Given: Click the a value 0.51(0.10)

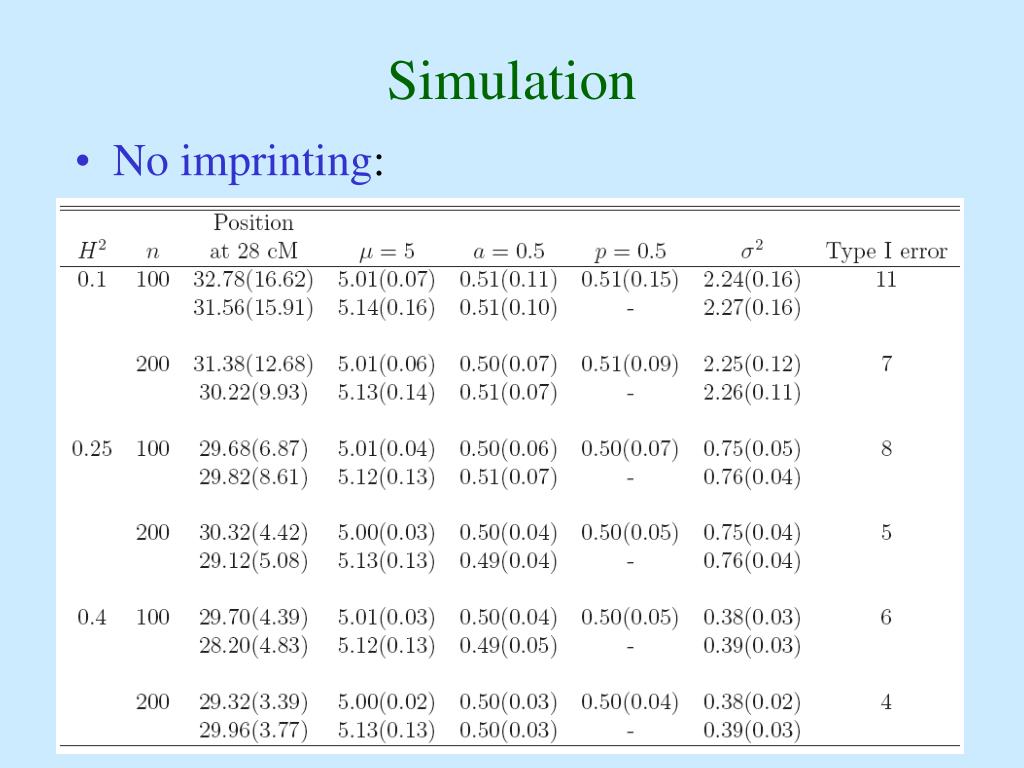Looking at the screenshot, I should click(508, 308).
